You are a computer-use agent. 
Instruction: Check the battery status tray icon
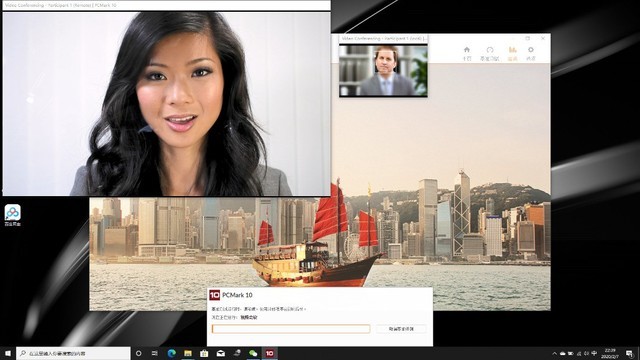coord(571,353)
